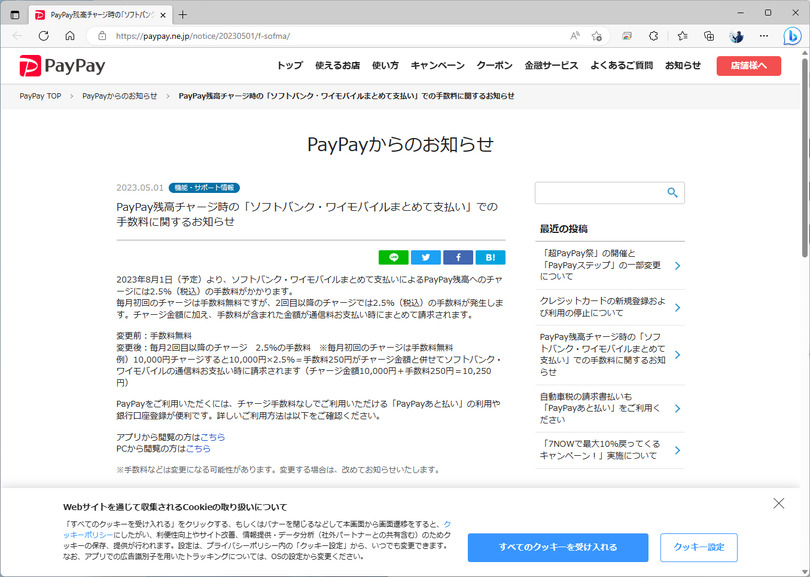The height and width of the screenshot is (577, 810).
Task: Open the お知らせ menu item
Action: click(683, 66)
